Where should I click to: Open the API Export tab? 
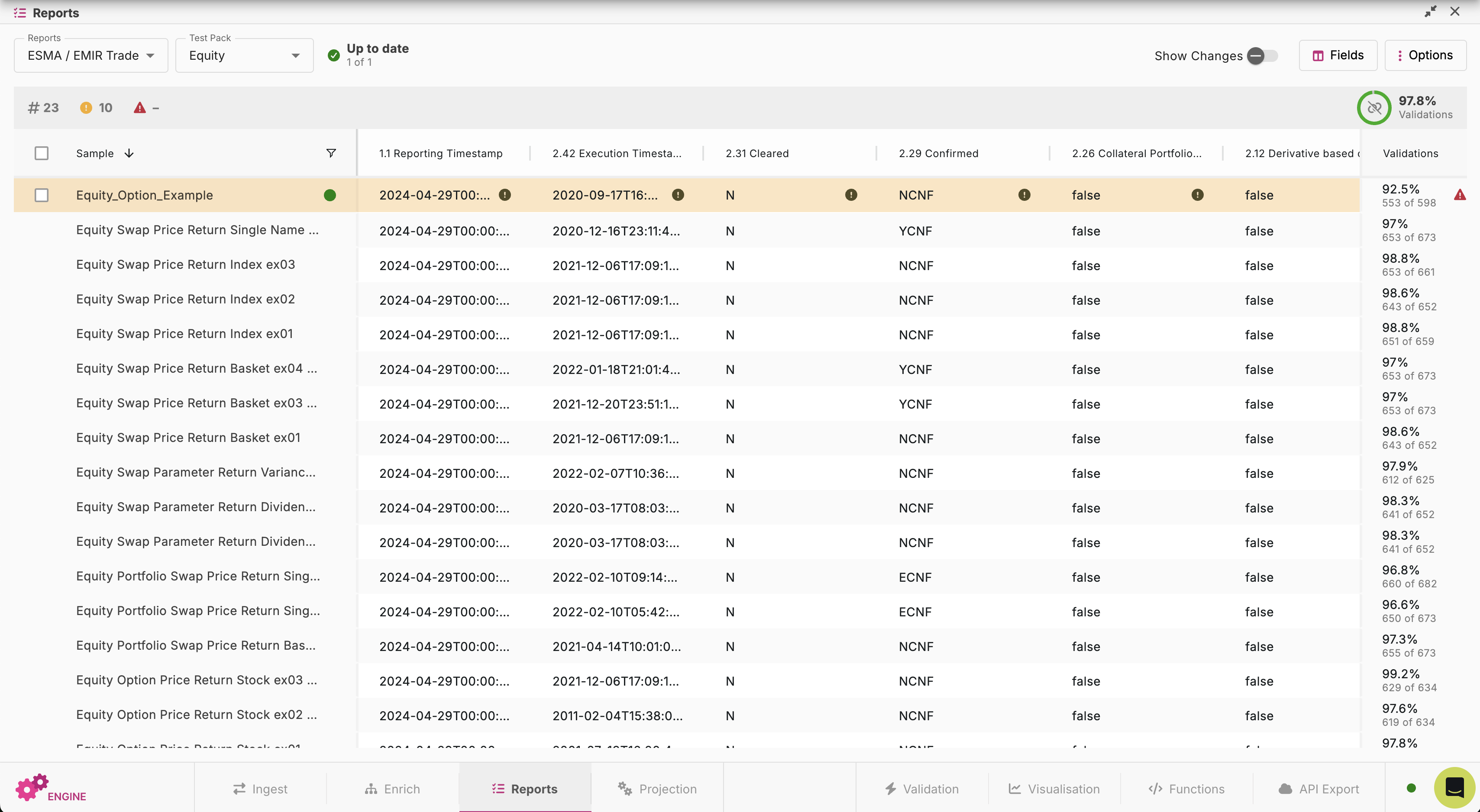point(1318,789)
